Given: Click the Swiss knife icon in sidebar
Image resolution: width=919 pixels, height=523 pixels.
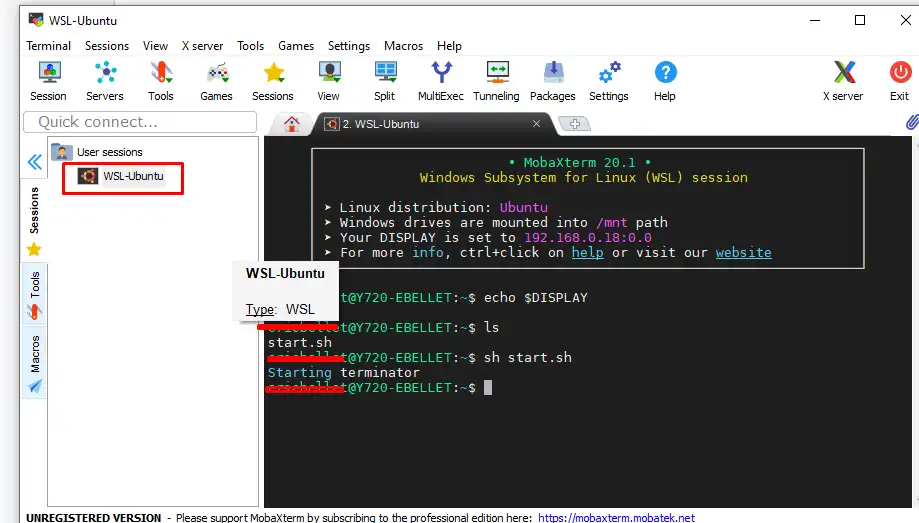Looking at the screenshot, I should tap(35, 312).
